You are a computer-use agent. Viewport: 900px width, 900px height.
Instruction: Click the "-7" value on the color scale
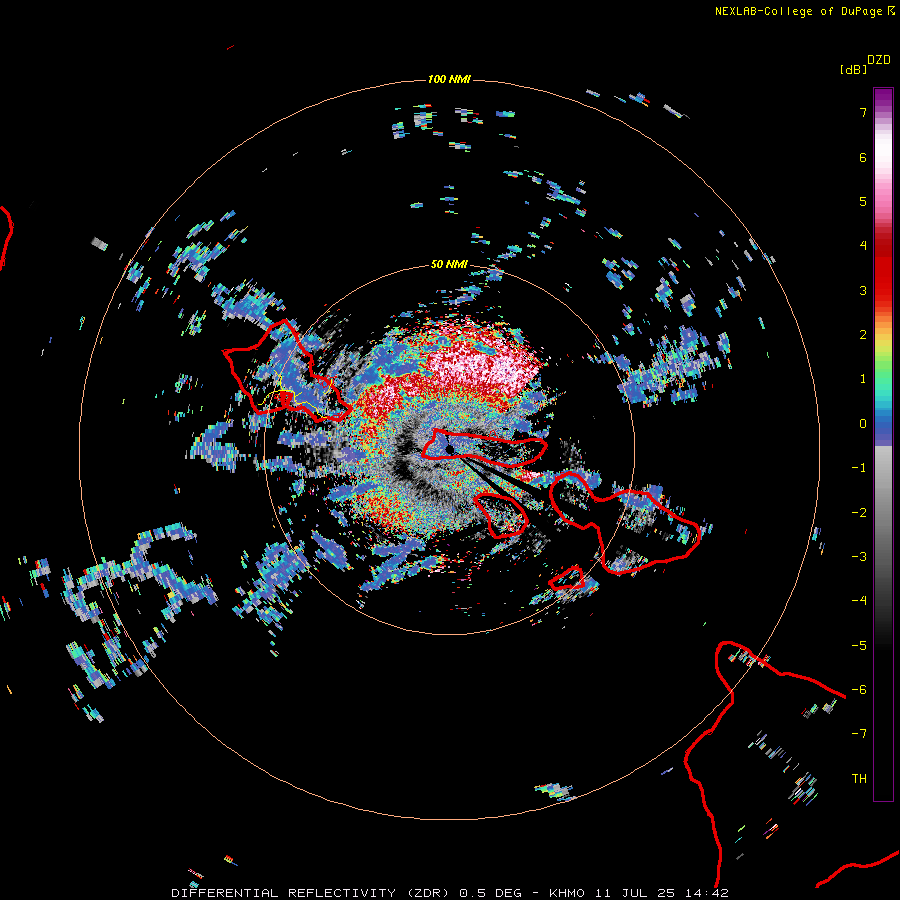coord(859,734)
